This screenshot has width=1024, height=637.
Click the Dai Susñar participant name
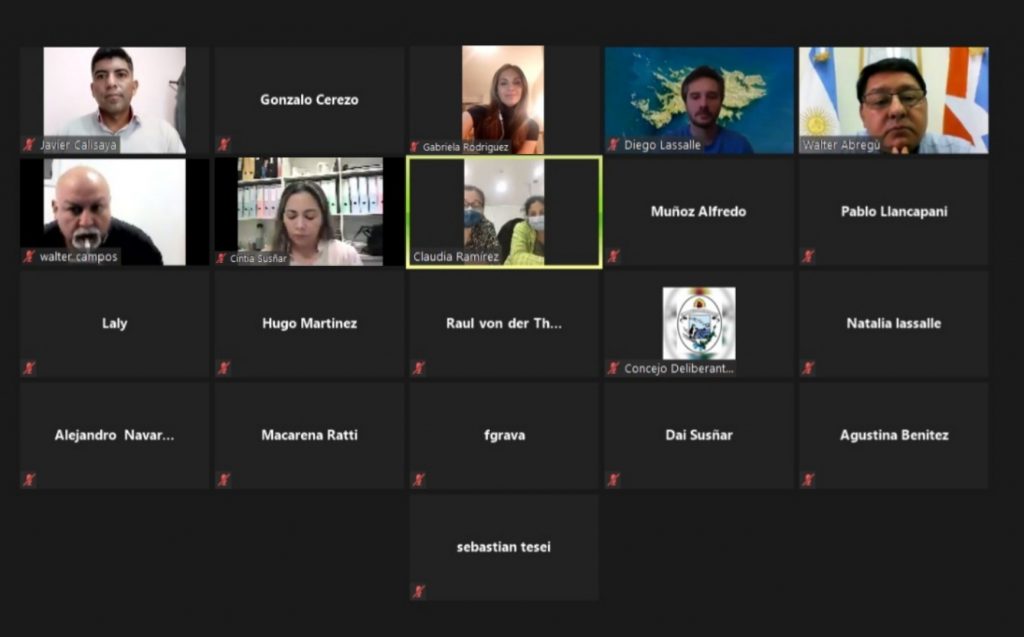[699, 435]
